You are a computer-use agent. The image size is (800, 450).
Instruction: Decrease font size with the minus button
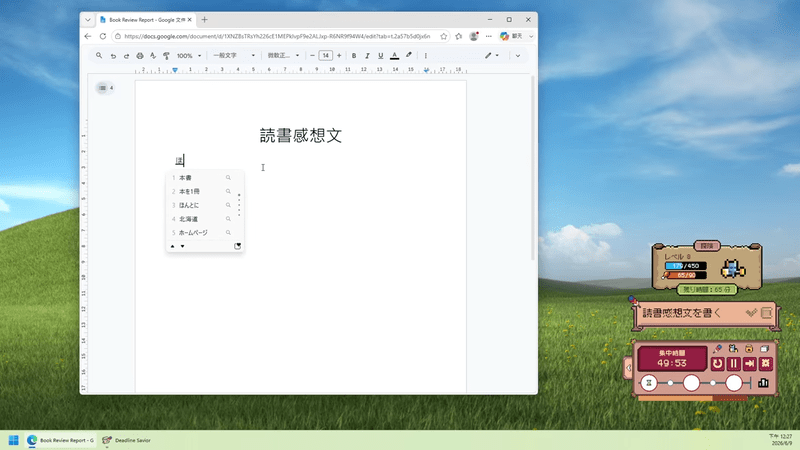pyautogui.click(x=312, y=56)
